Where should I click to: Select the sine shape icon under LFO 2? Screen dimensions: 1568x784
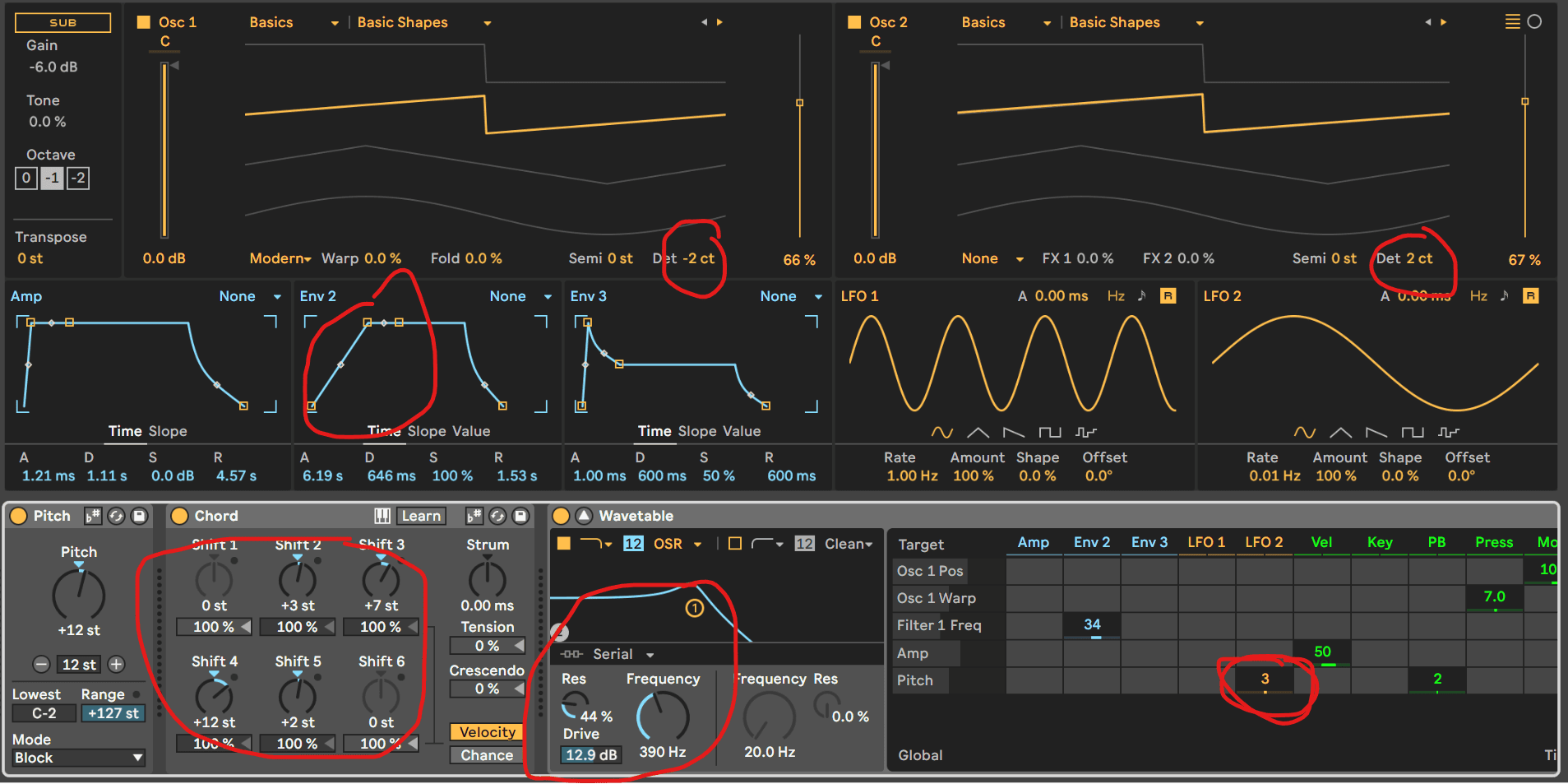coord(1306,431)
